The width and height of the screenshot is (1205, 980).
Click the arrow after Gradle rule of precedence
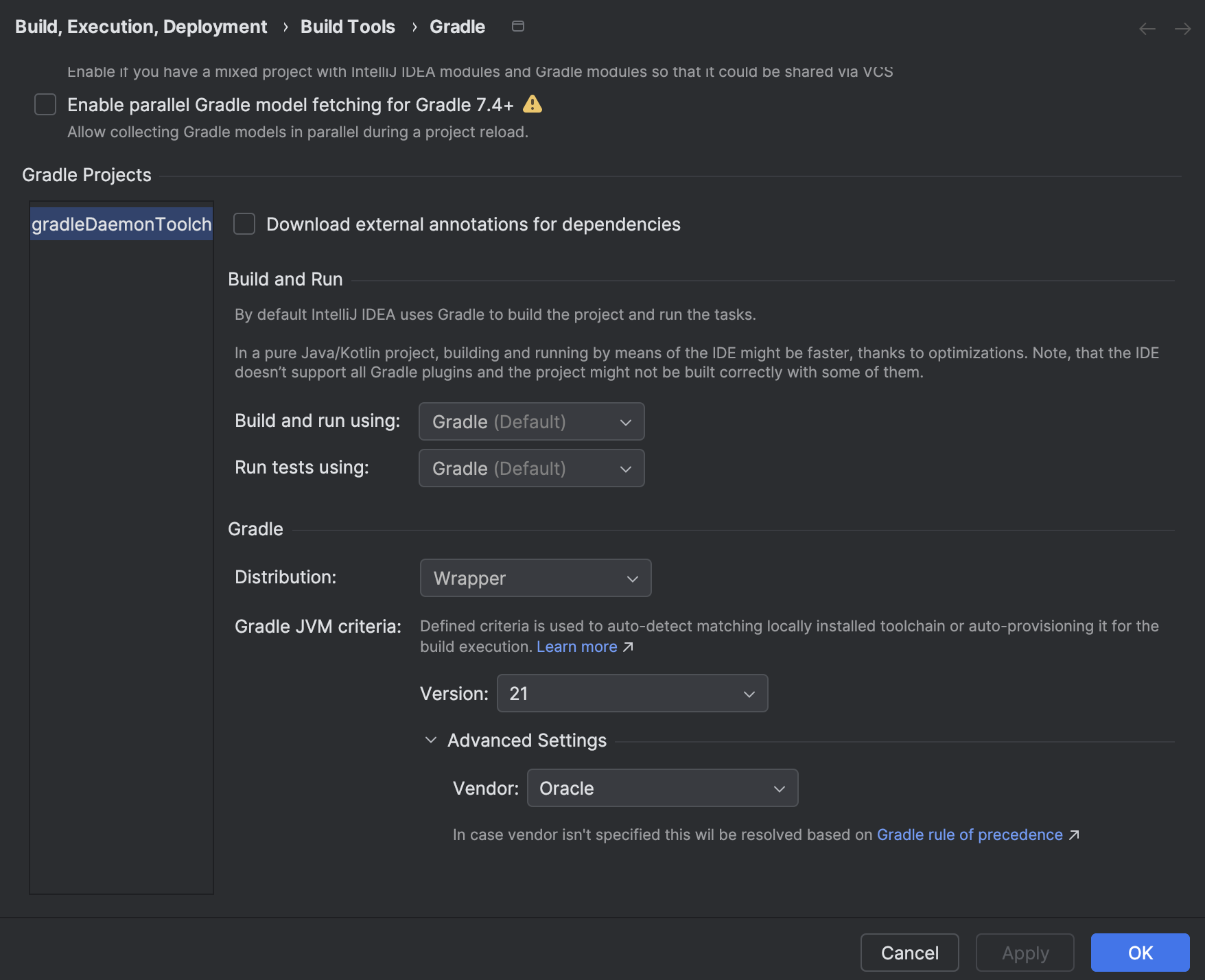pyautogui.click(x=1074, y=835)
